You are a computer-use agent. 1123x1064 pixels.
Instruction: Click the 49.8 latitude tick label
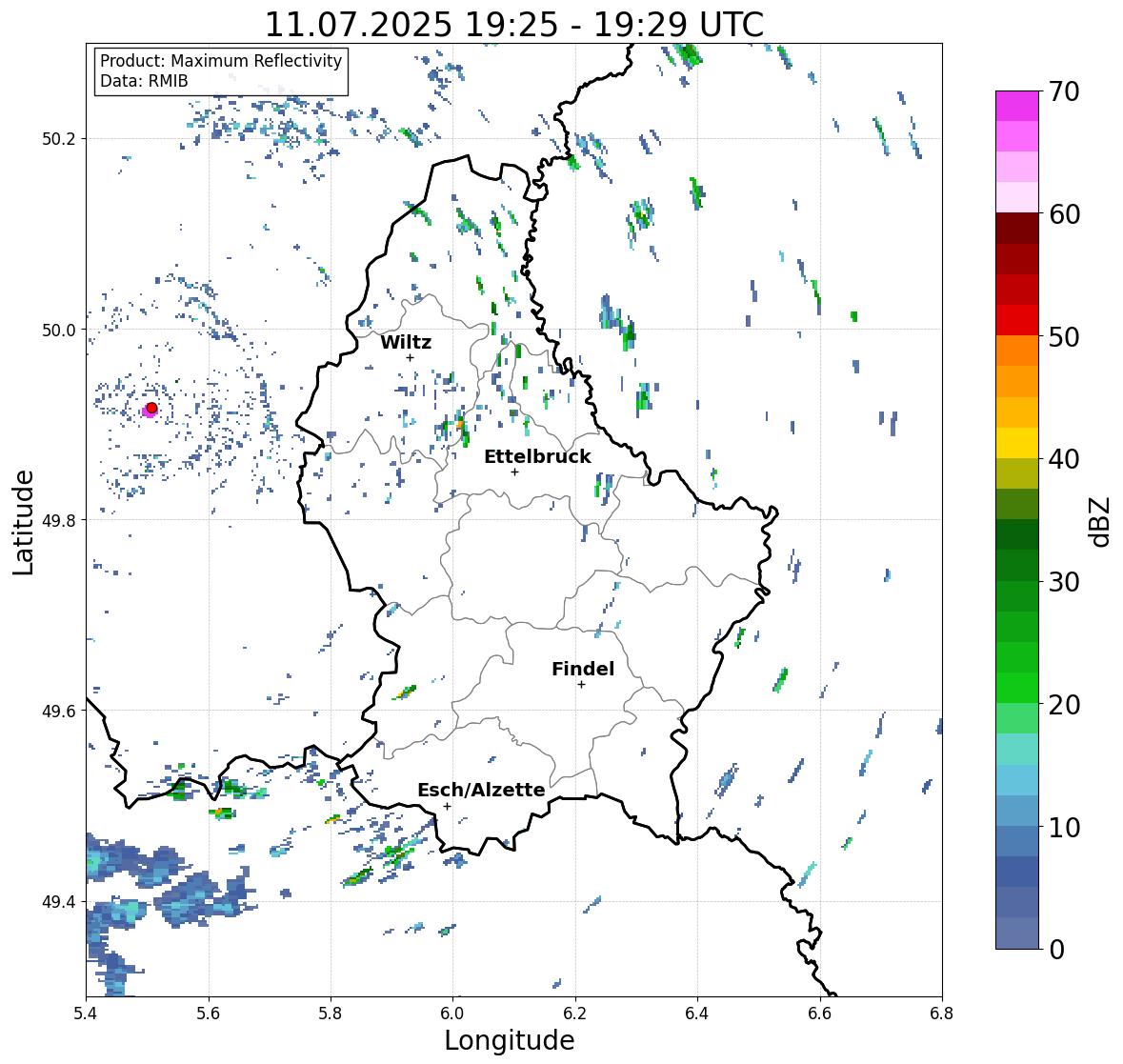[59, 520]
